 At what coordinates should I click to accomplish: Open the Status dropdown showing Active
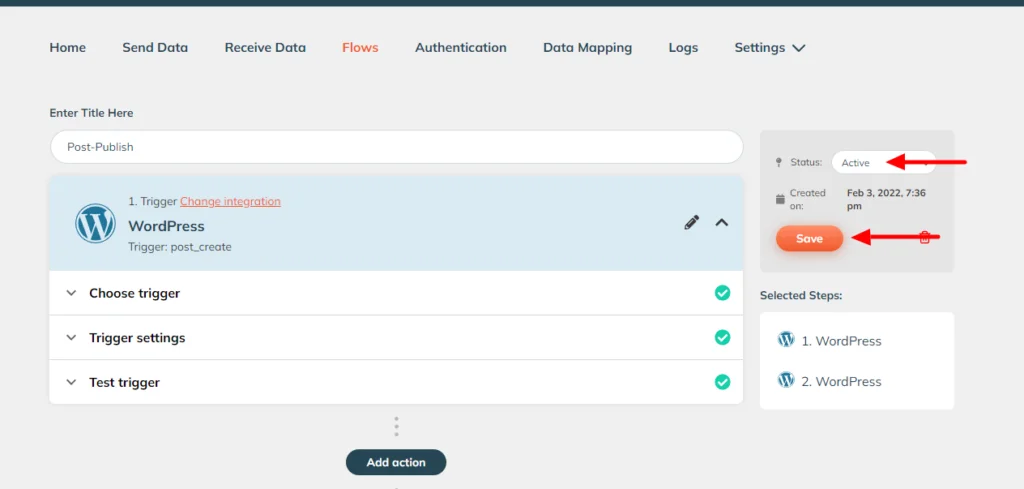884,163
